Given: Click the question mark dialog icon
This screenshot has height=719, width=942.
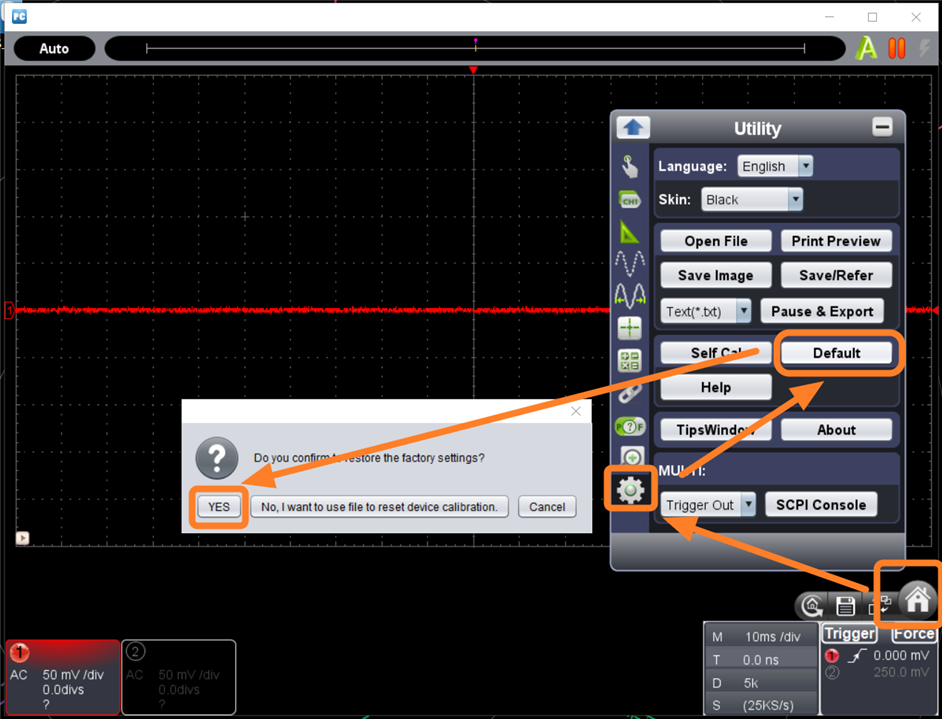Looking at the screenshot, I should (x=217, y=458).
